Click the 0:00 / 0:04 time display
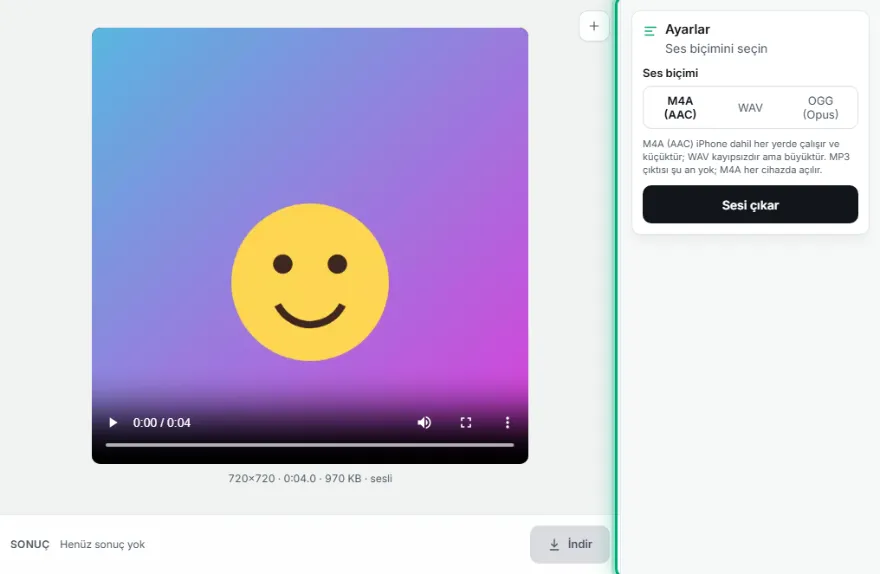 click(x=162, y=423)
